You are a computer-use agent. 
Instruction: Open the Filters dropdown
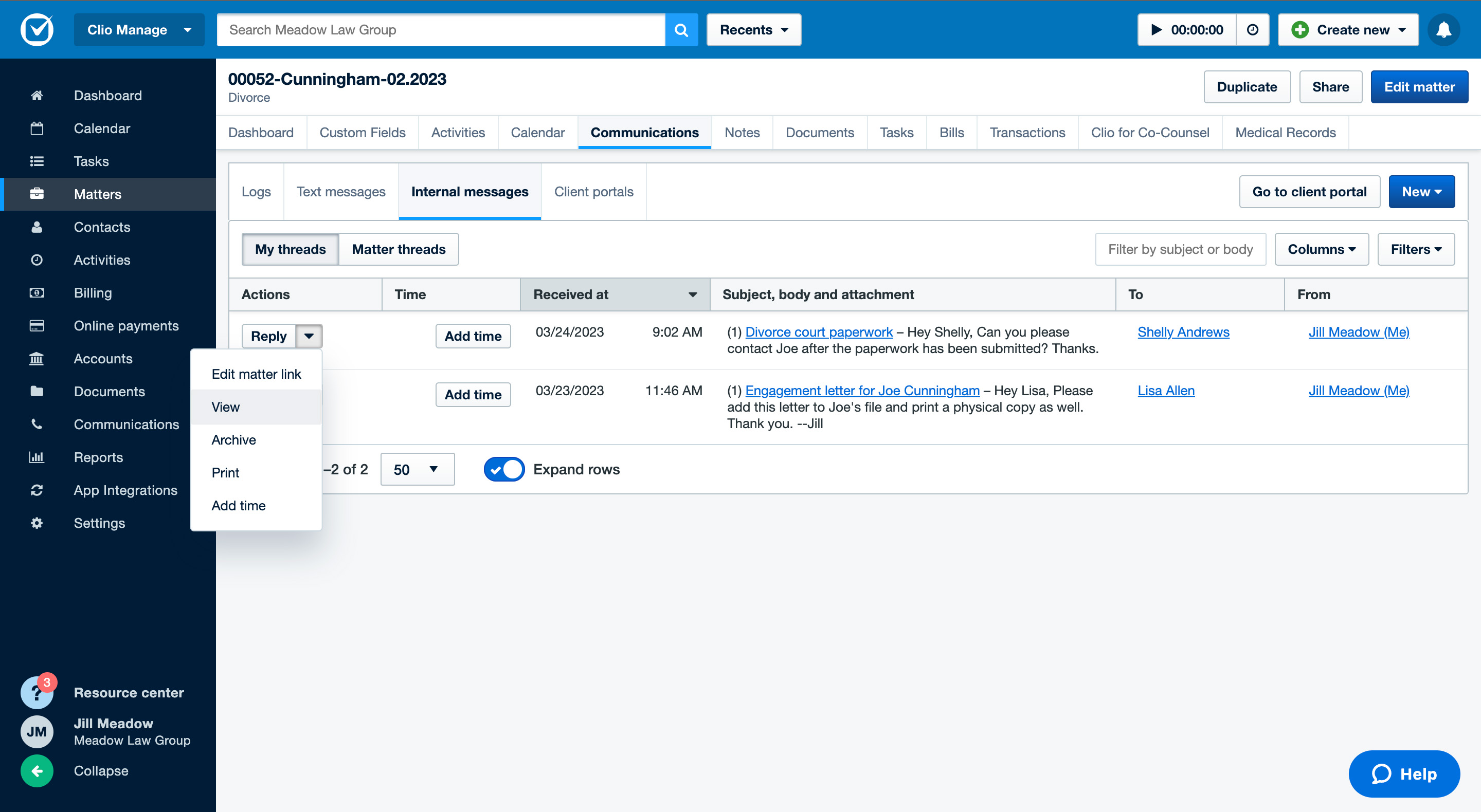click(1416, 249)
